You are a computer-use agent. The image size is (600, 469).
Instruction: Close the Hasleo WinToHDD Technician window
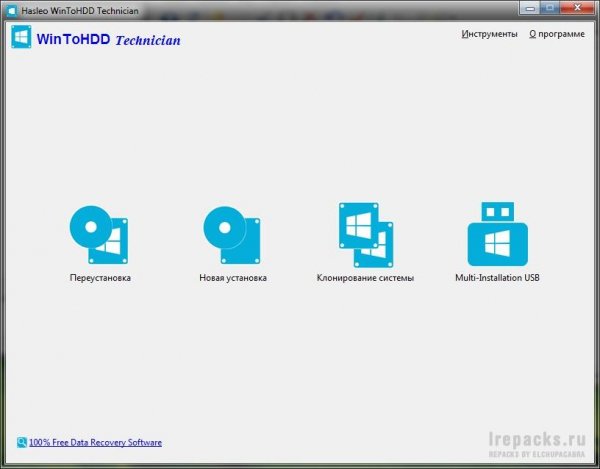click(577, 8)
